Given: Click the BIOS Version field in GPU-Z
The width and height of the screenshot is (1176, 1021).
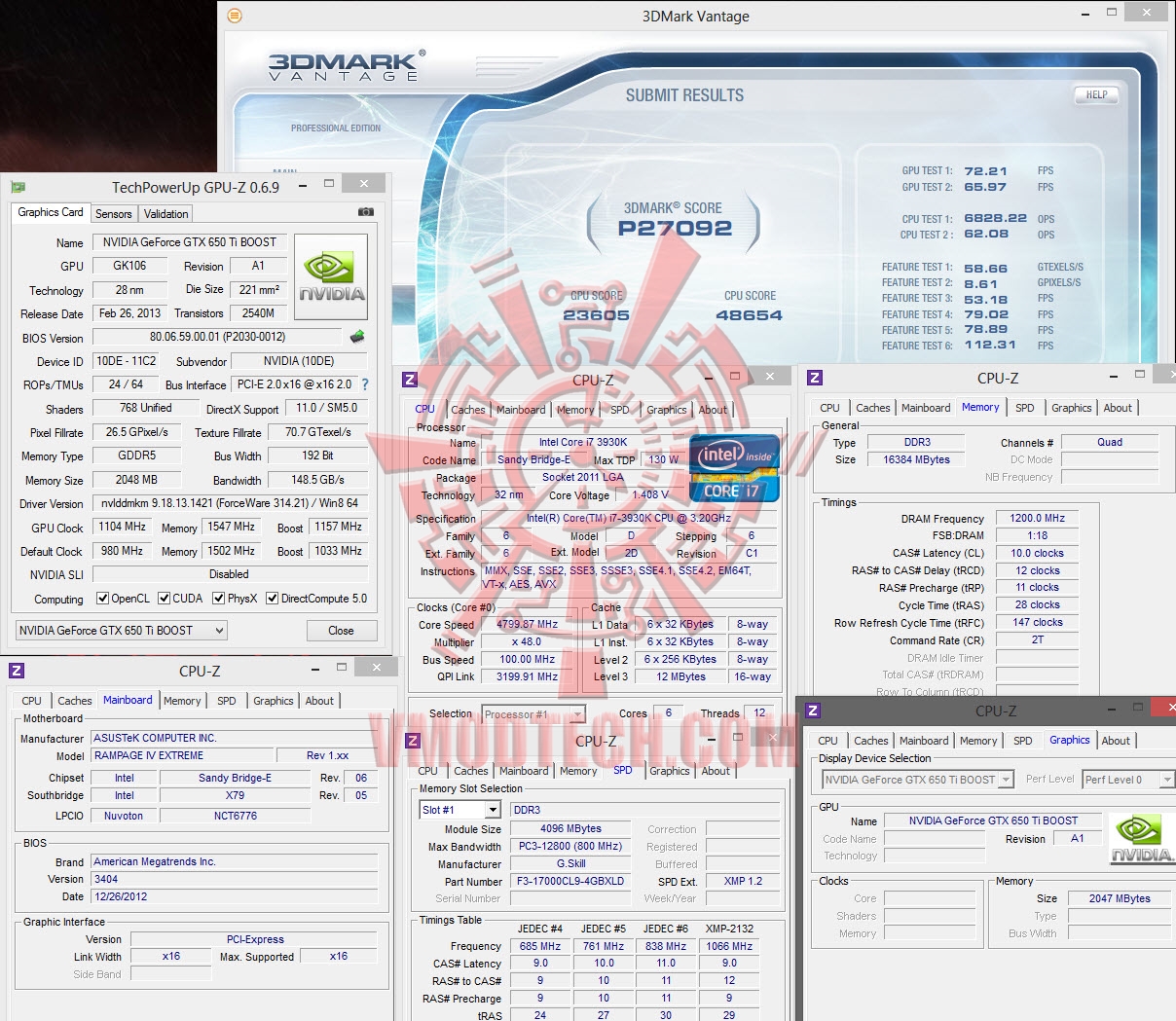Looking at the screenshot, I should [218, 337].
